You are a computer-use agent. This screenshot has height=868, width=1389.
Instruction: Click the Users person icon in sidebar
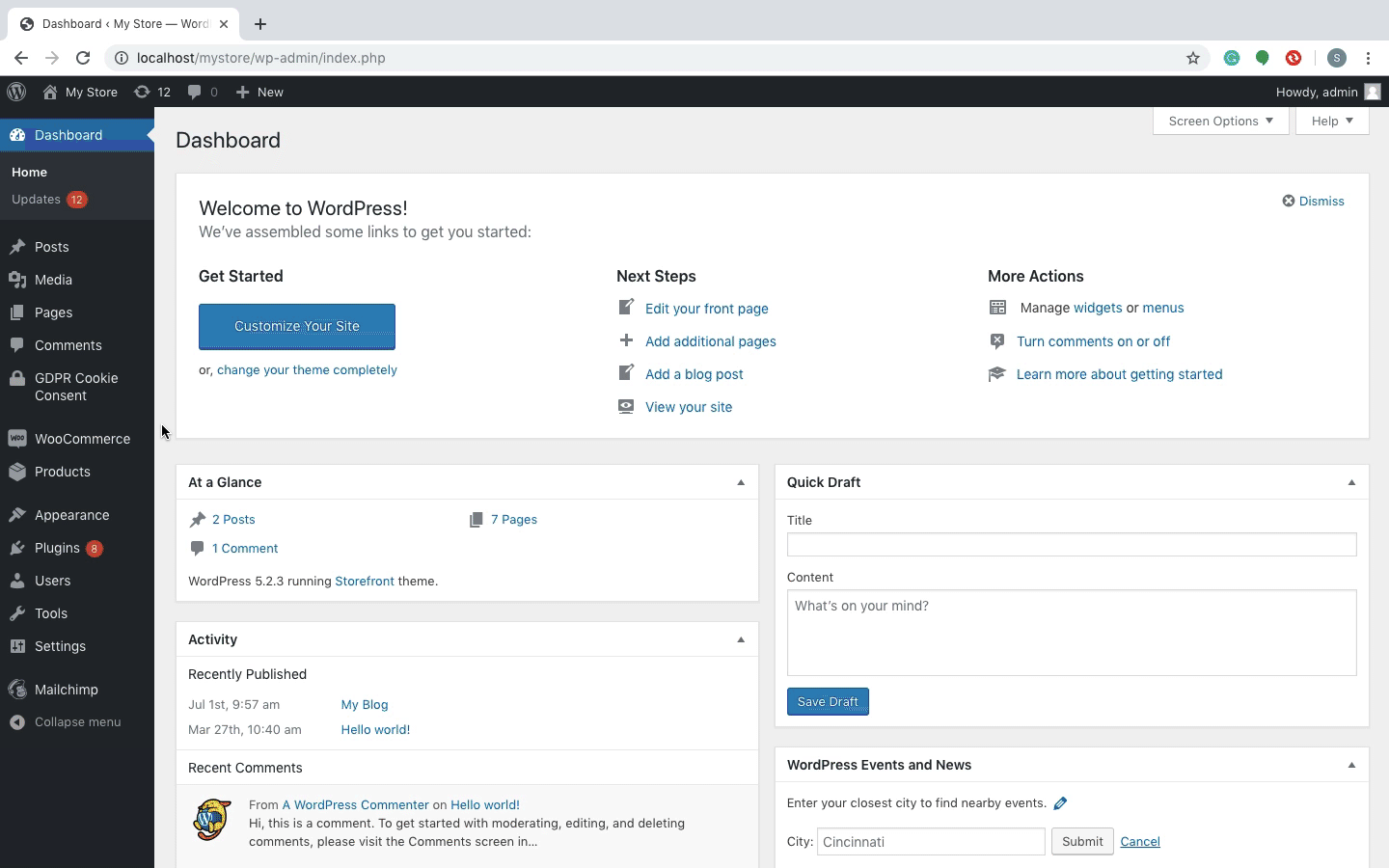tap(17, 581)
